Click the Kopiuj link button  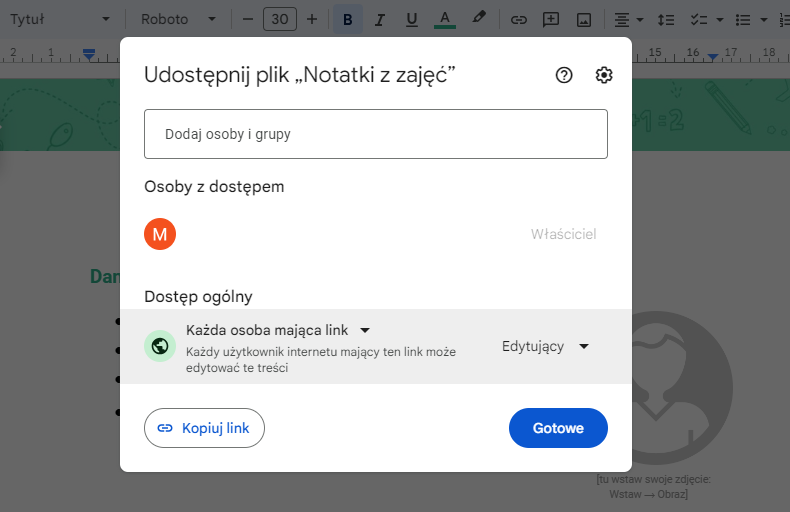[x=204, y=428]
